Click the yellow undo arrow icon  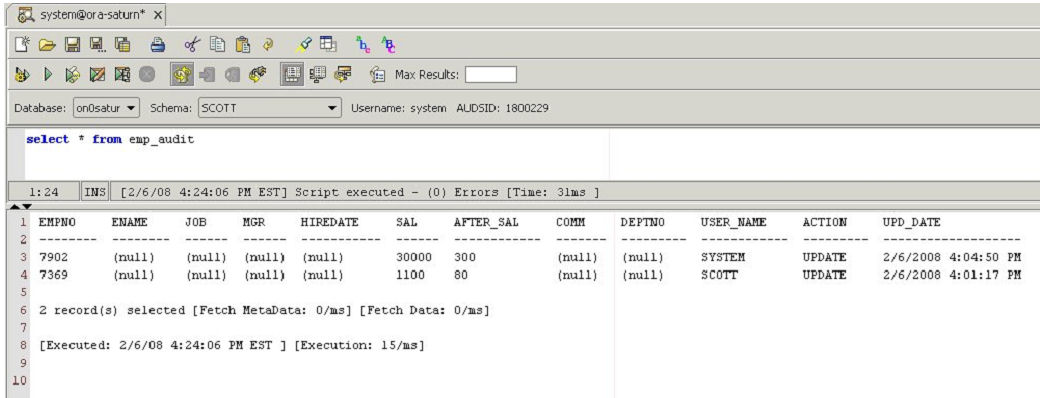tap(267, 45)
